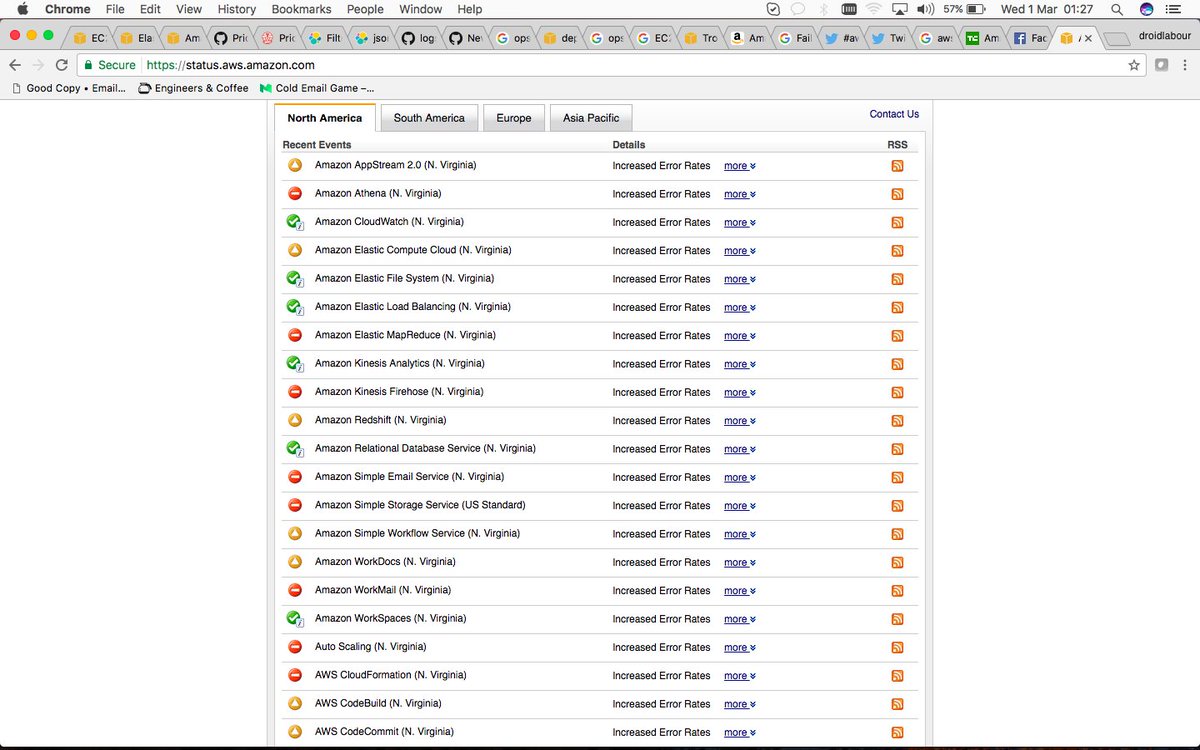
Task: Expand more details for Amazon Athena
Action: (739, 194)
